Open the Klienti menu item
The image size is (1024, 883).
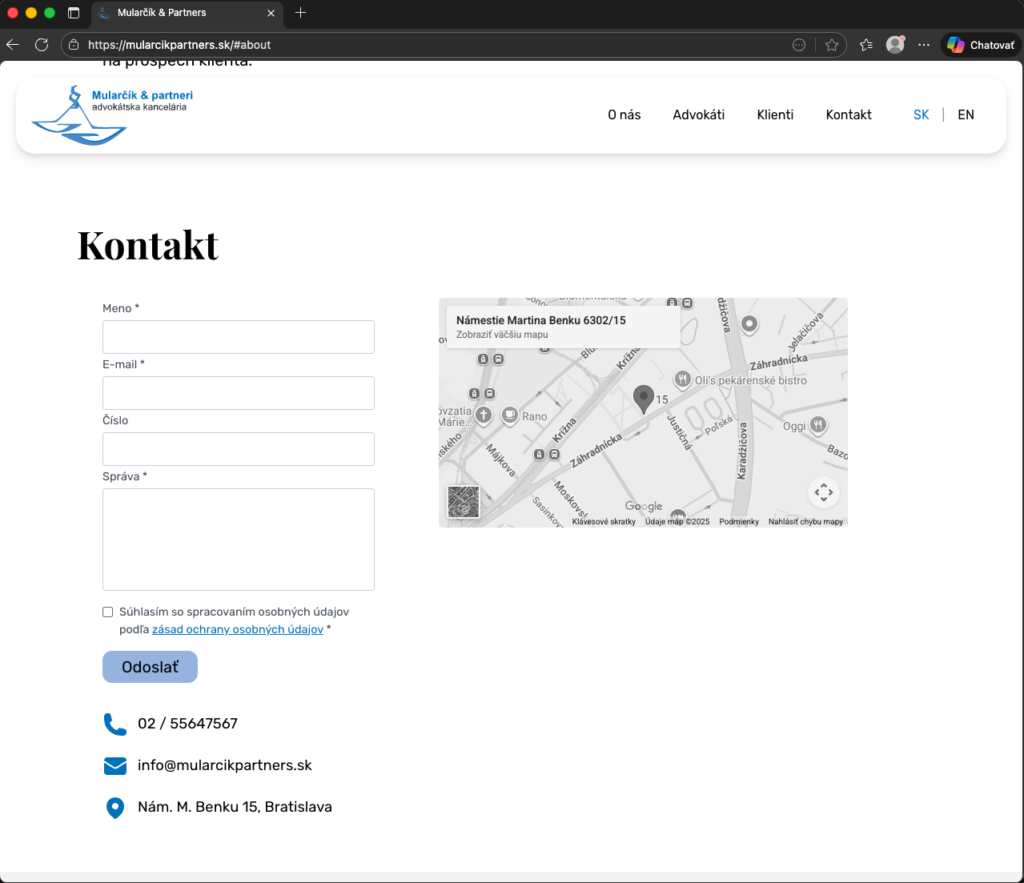click(775, 115)
